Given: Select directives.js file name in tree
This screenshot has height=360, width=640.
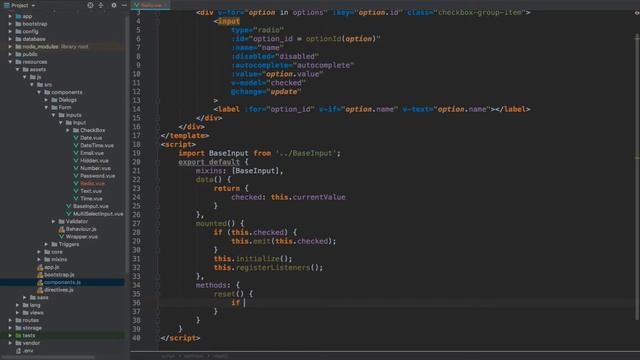Looking at the screenshot, I should pos(59,290).
